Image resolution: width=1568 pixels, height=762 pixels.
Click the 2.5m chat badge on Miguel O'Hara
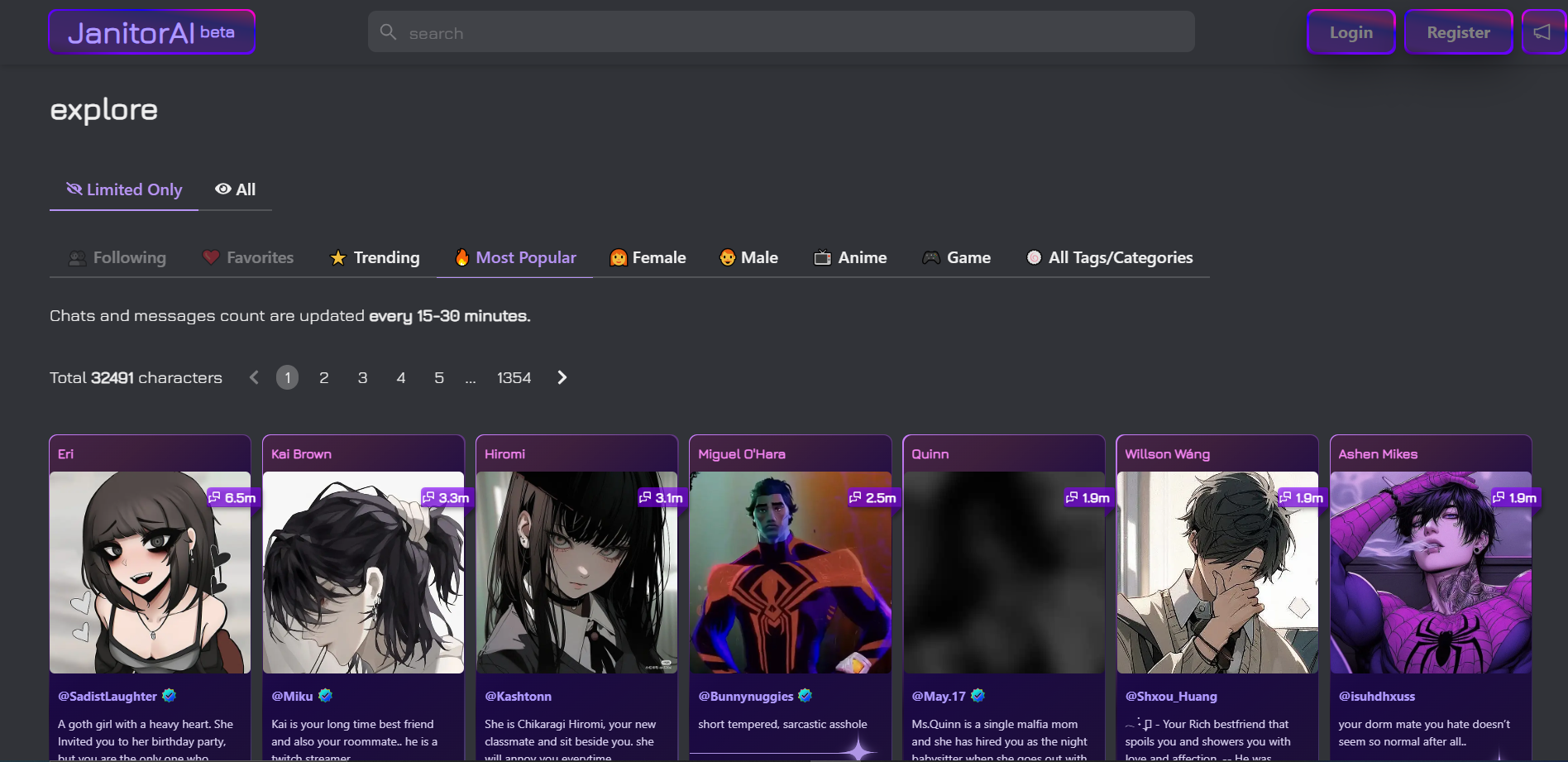pos(872,497)
